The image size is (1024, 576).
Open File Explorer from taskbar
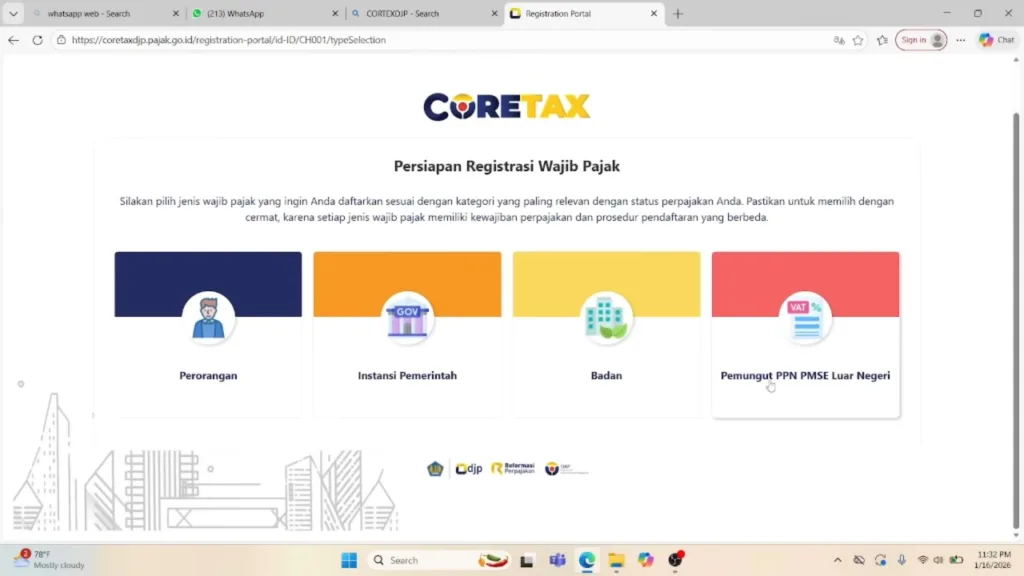(x=616, y=560)
